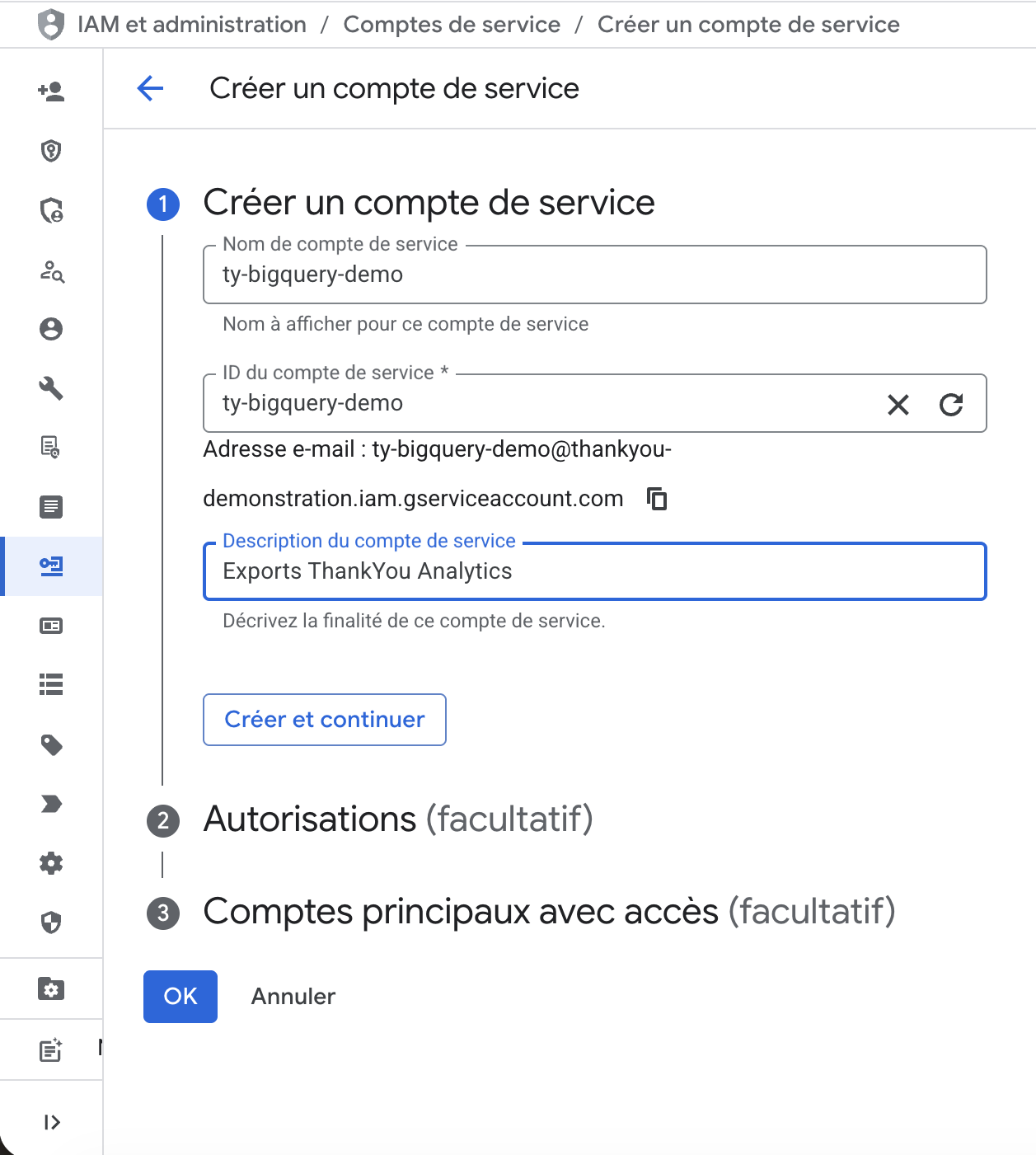Open the wrench Tools sidebar icon

pos(51,388)
